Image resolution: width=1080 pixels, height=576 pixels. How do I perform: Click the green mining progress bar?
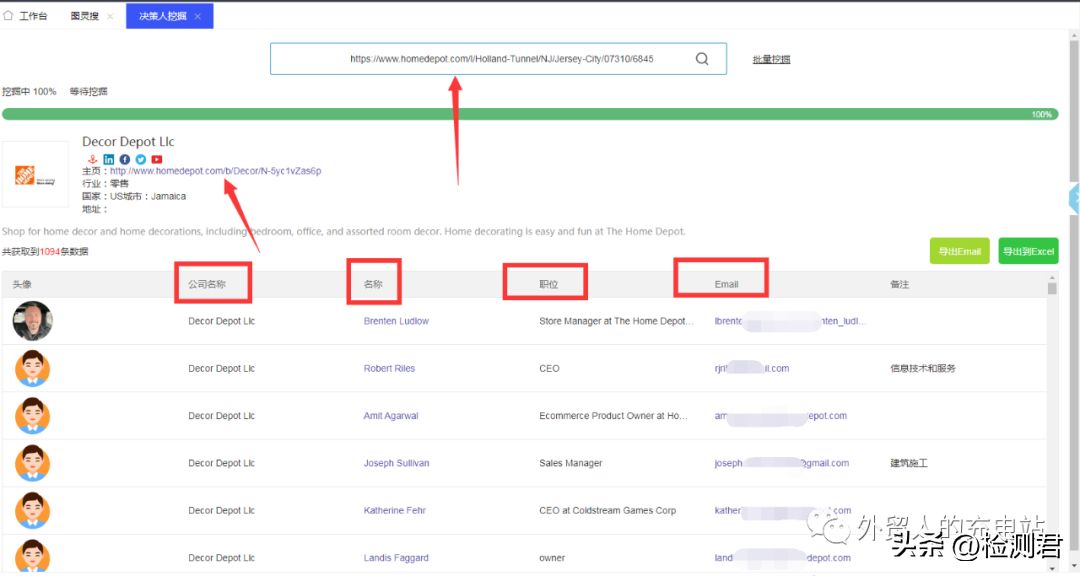coord(530,114)
